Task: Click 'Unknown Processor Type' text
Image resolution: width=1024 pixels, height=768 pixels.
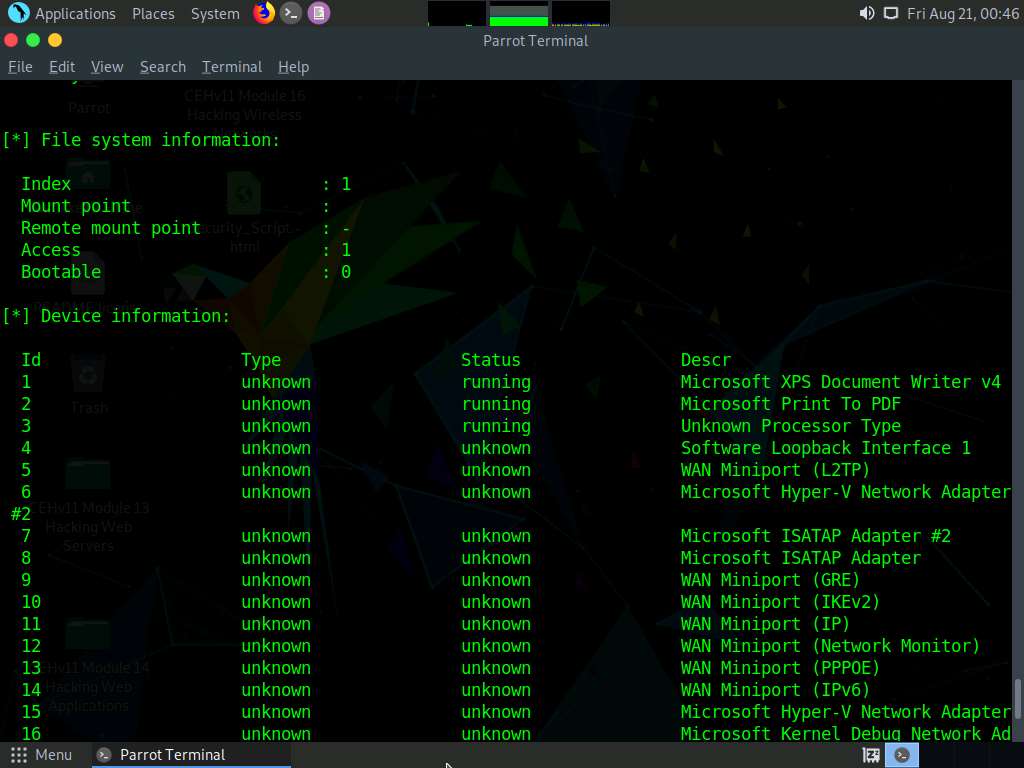Action: 791,426
